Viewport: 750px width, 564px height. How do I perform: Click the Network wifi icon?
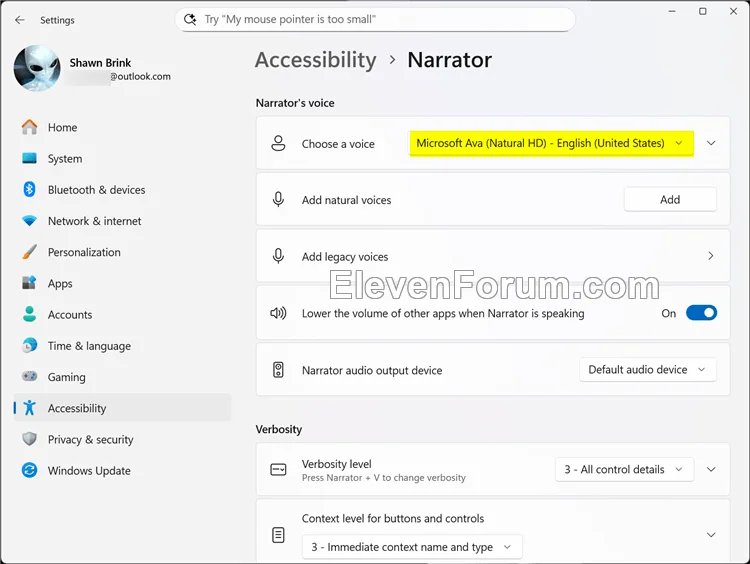point(30,221)
